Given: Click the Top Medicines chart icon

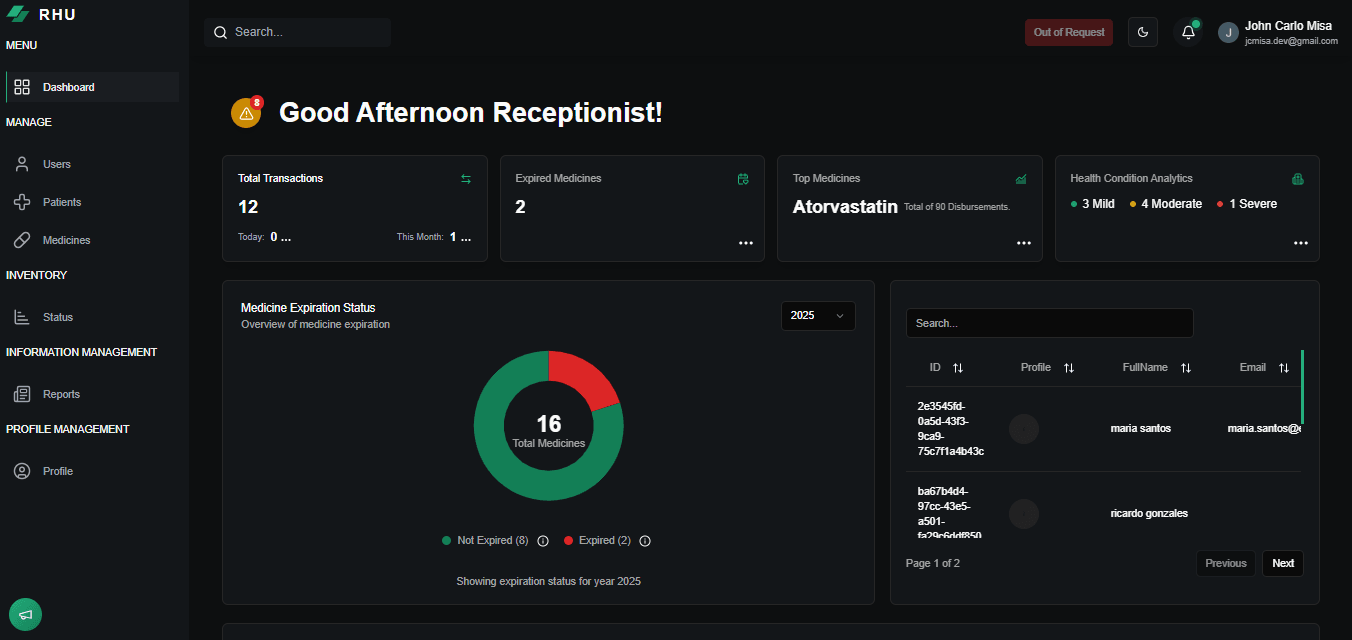Looking at the screenshot, I should [1021, 179].
